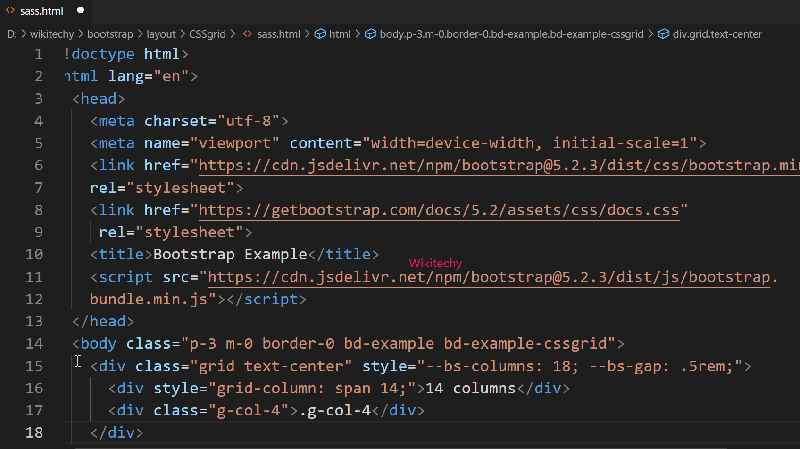
Task: Click symbol icon beside div.grid.text-center
Action: coord(663,34)
